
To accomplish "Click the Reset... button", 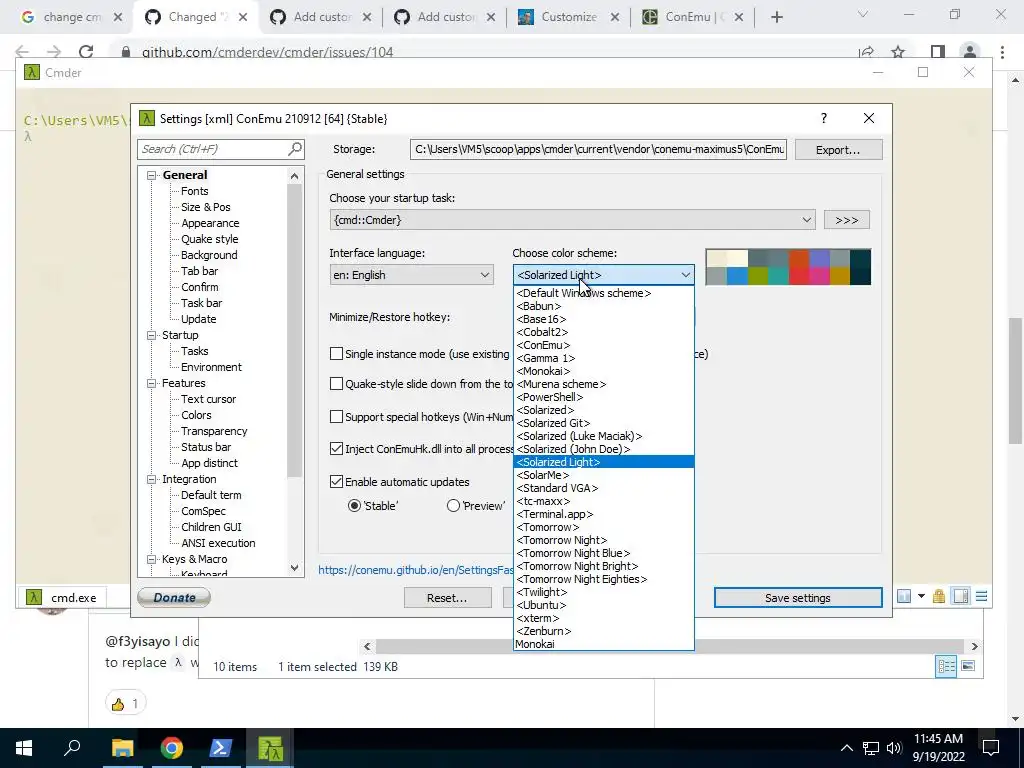I will pyautogui.click(x=447, y=598).
